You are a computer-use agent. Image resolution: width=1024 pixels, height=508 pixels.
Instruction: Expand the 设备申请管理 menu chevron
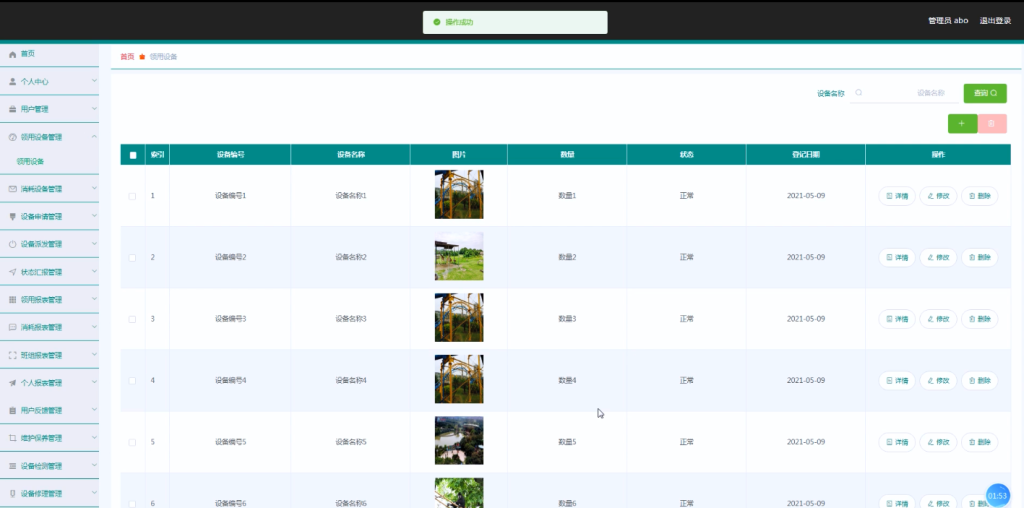coord(94,216)
